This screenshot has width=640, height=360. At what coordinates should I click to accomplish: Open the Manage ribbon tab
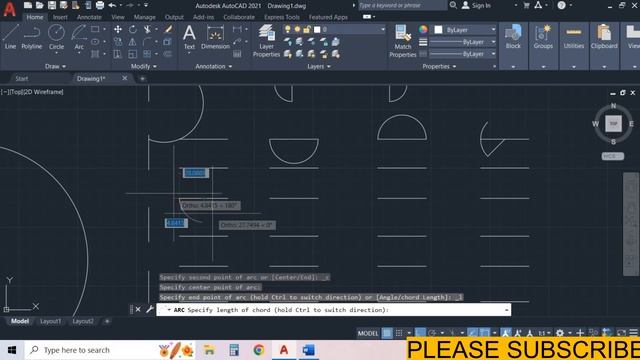pyautogui.click(x=144, y=17)
